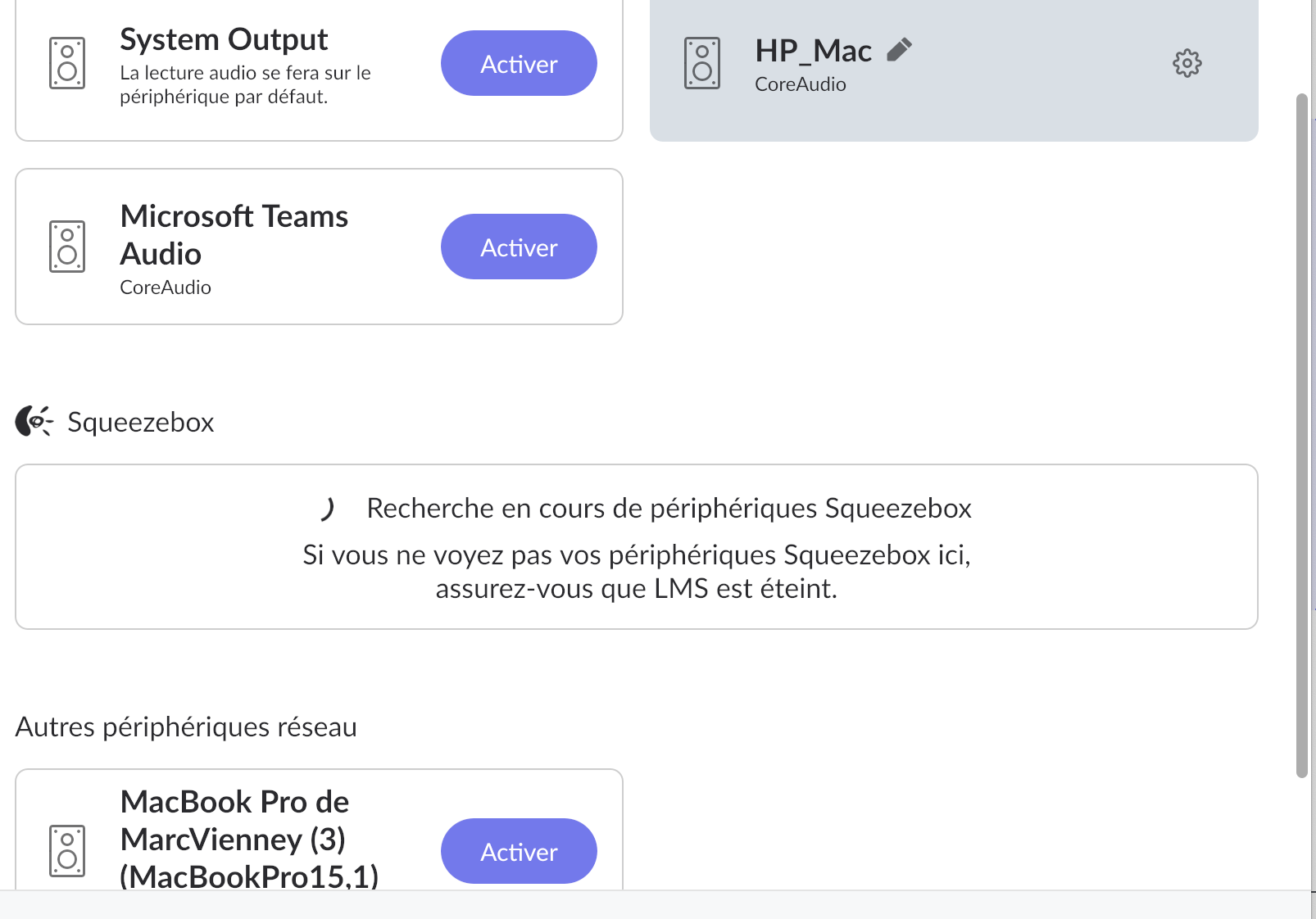Image resolution: width=1316 pixels, height=919 pixels.
Task: Click the vertical scrollbar thumb
Action: tap(1302, 436)
